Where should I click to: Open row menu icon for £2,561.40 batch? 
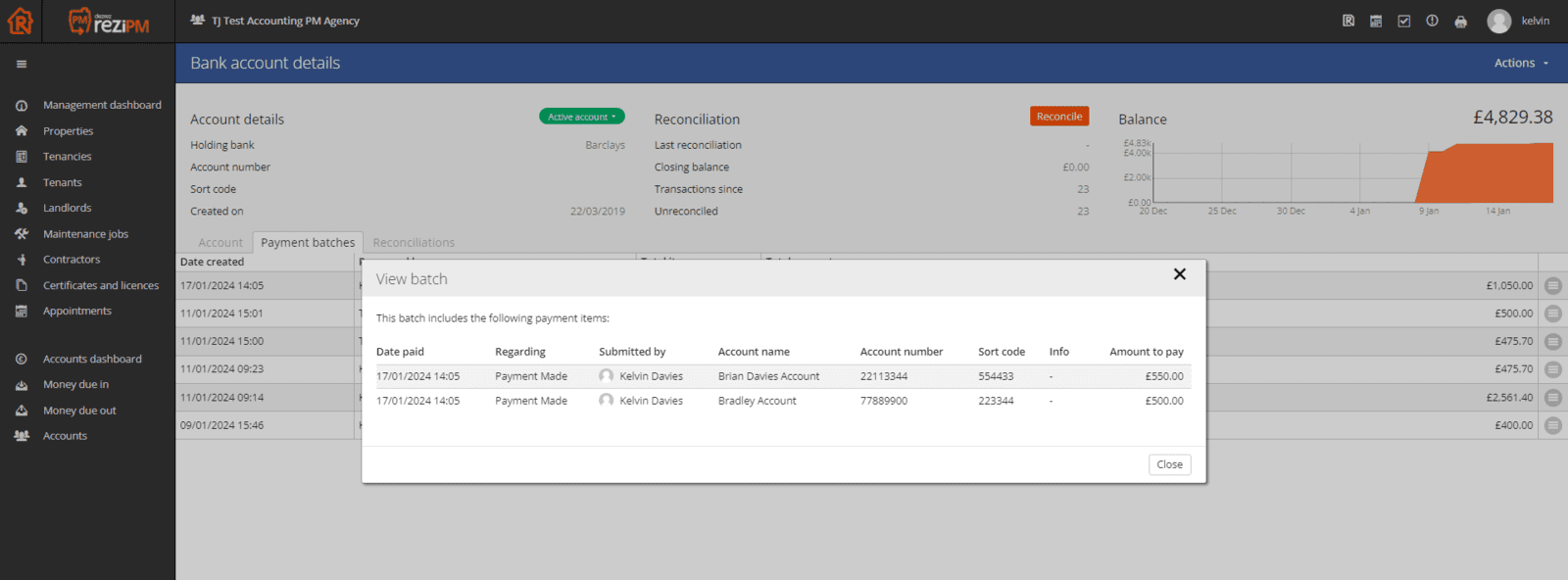pyautogui.click(x=1553, y=398)
